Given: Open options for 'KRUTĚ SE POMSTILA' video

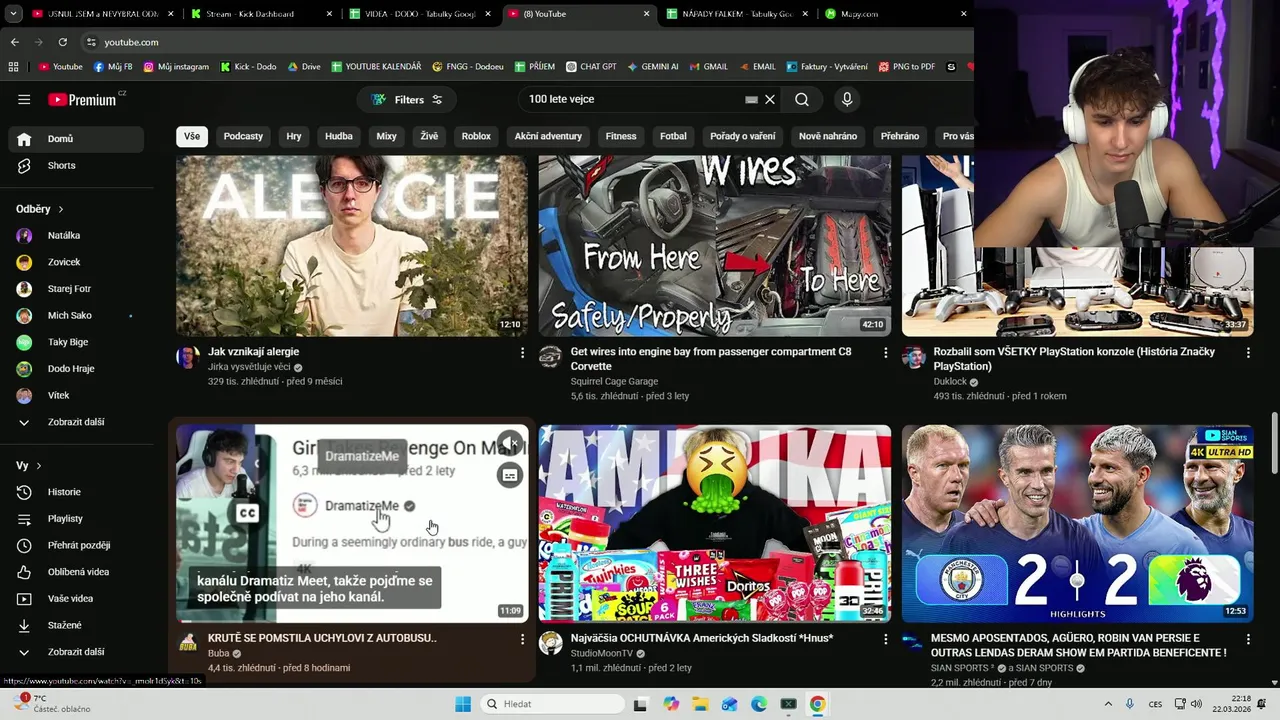Looking at the screenshot, I should point(522,639).
